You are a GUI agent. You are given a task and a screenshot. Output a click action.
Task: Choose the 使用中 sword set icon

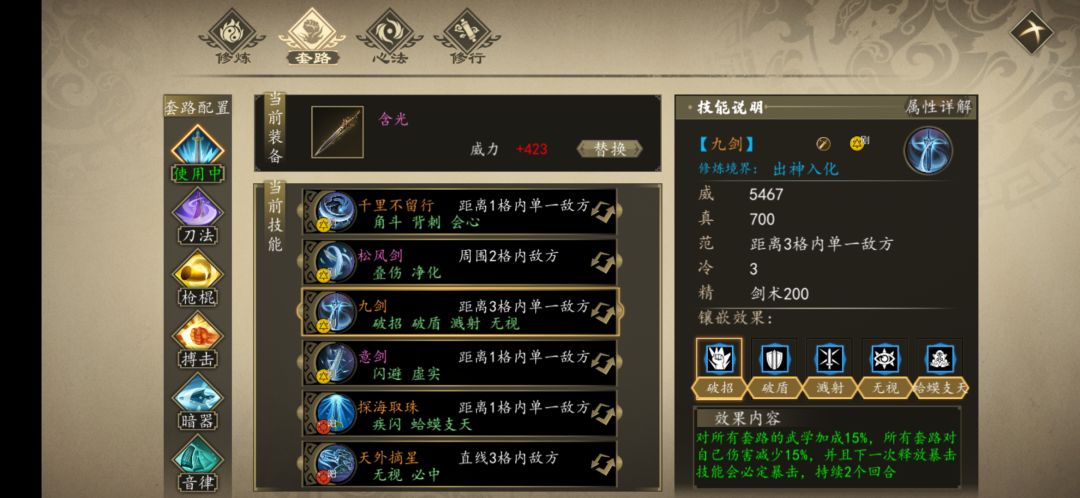(198, 145)
